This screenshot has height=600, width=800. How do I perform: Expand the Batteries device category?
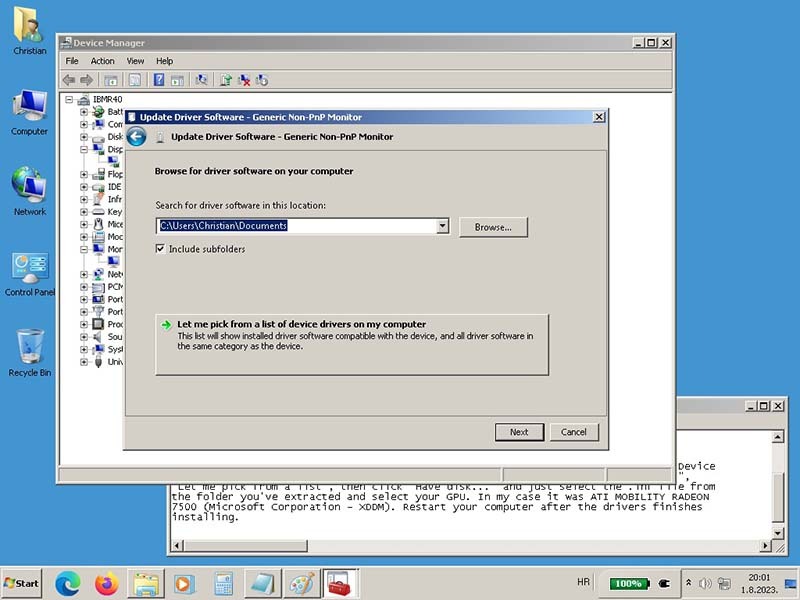(84, 112)
